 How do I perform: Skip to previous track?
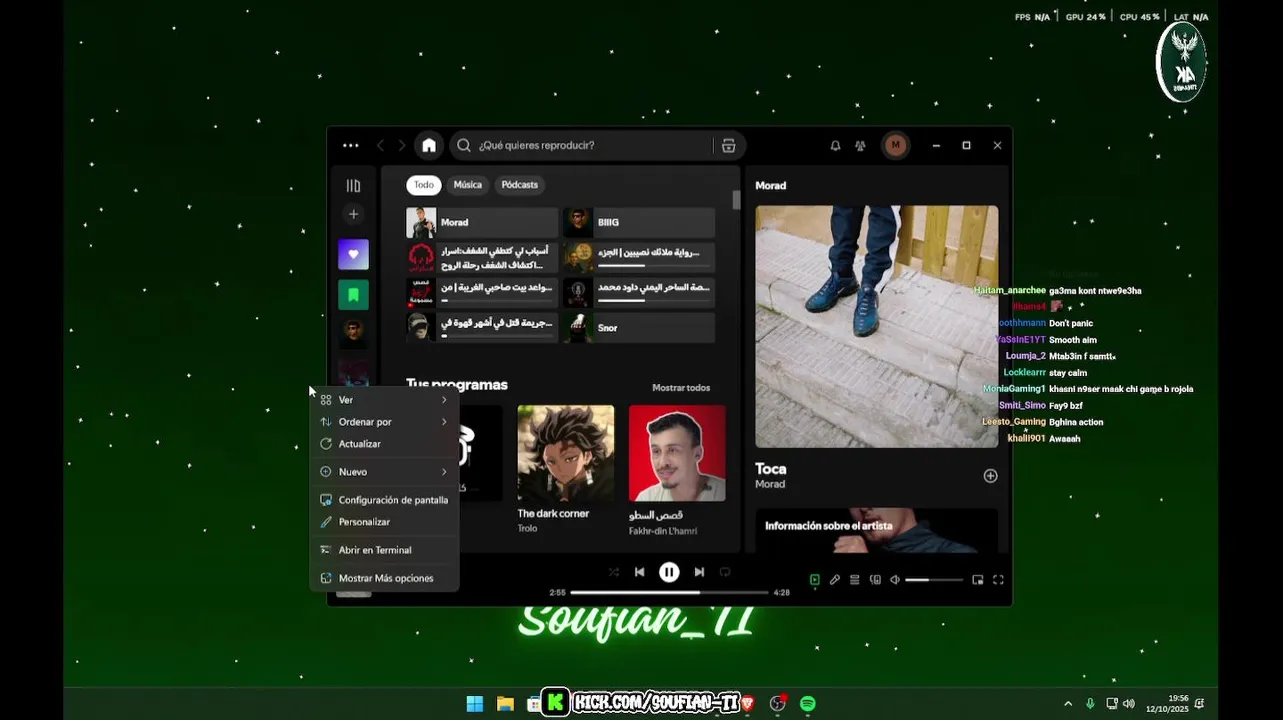pos(640,572)
